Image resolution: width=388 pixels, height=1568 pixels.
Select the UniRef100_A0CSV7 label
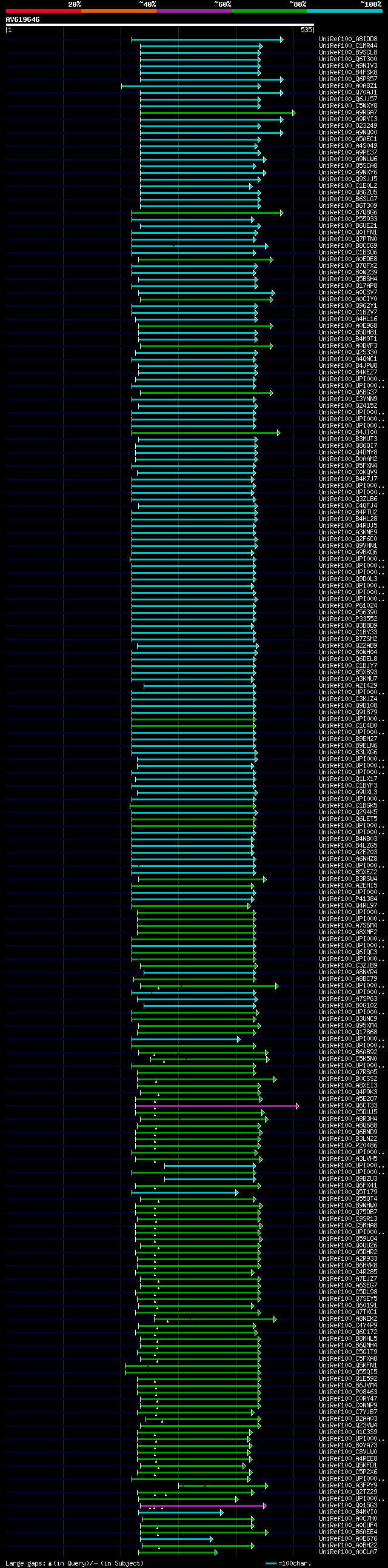pyautogui.click(x=348, y=293)
